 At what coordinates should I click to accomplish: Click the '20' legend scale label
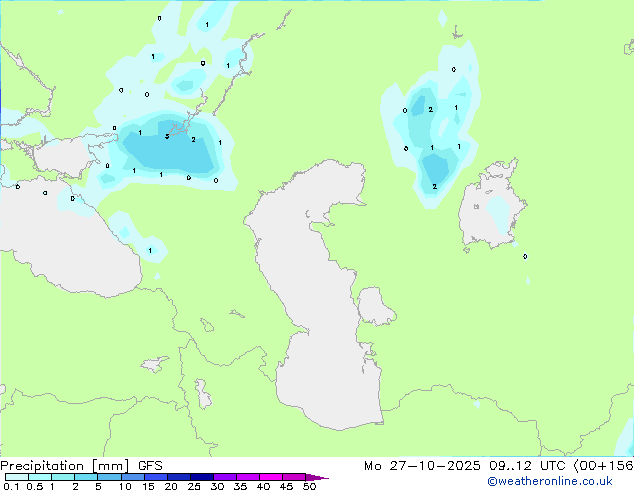[x=171, y=486]
